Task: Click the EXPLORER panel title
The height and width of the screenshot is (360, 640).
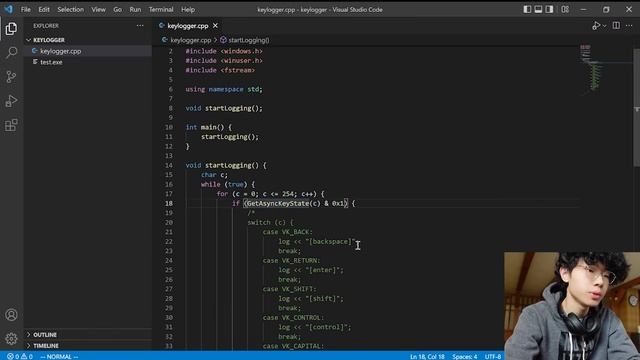Action: pyautogui.click(x=46, y=26)
